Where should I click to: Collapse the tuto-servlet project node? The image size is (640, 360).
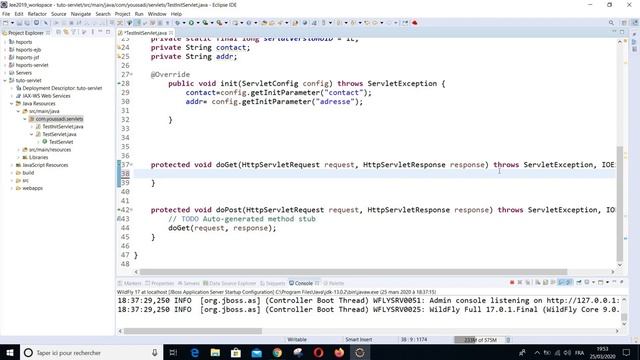(x=5, y=80)
